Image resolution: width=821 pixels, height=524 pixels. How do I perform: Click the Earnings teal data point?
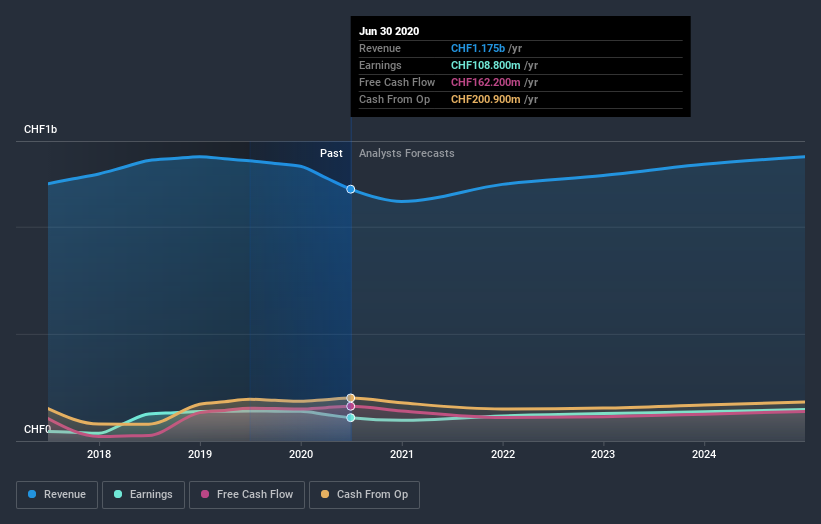click(x=351, y=418)
